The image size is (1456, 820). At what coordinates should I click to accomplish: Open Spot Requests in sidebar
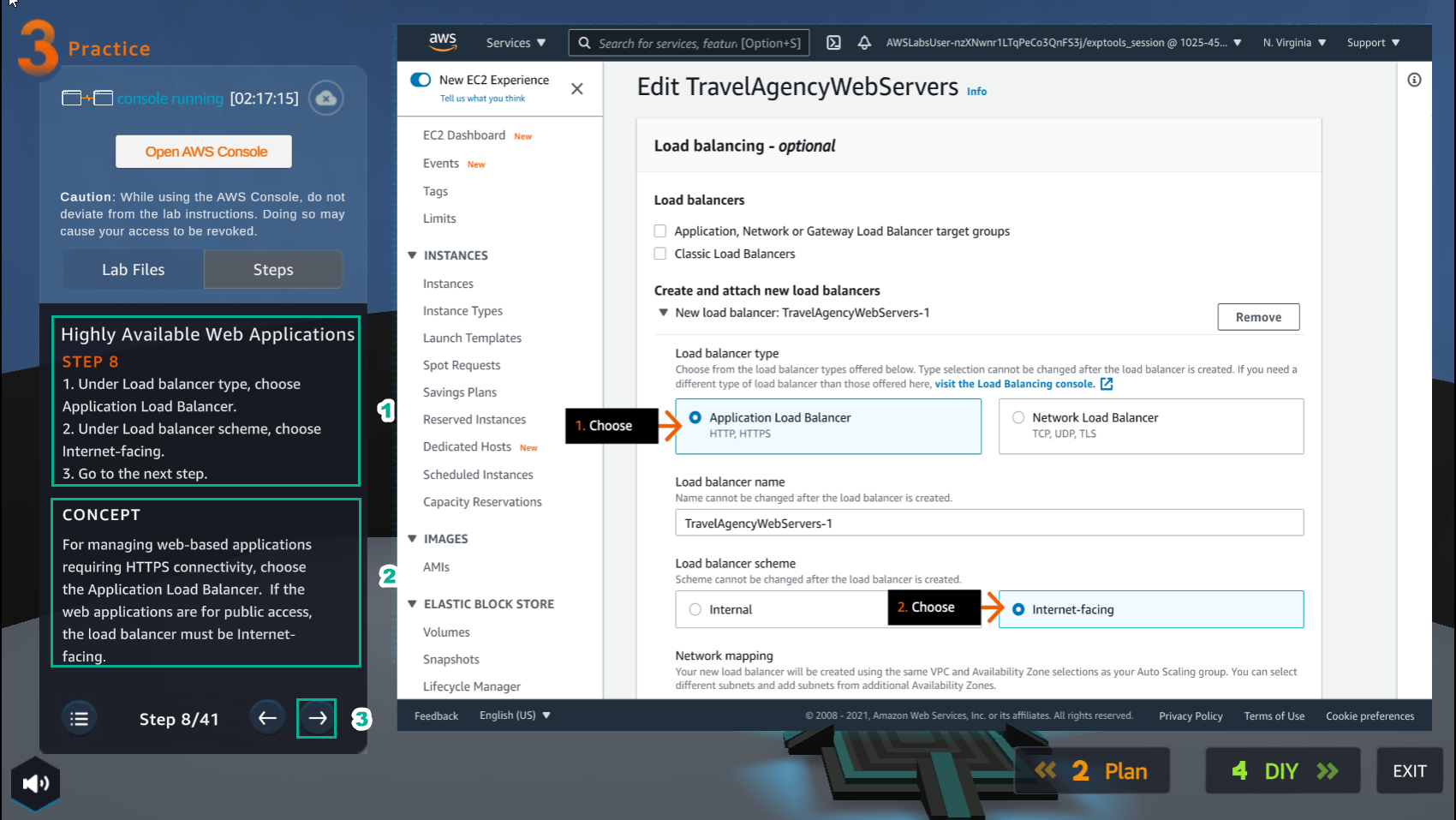tap(462, 365)
